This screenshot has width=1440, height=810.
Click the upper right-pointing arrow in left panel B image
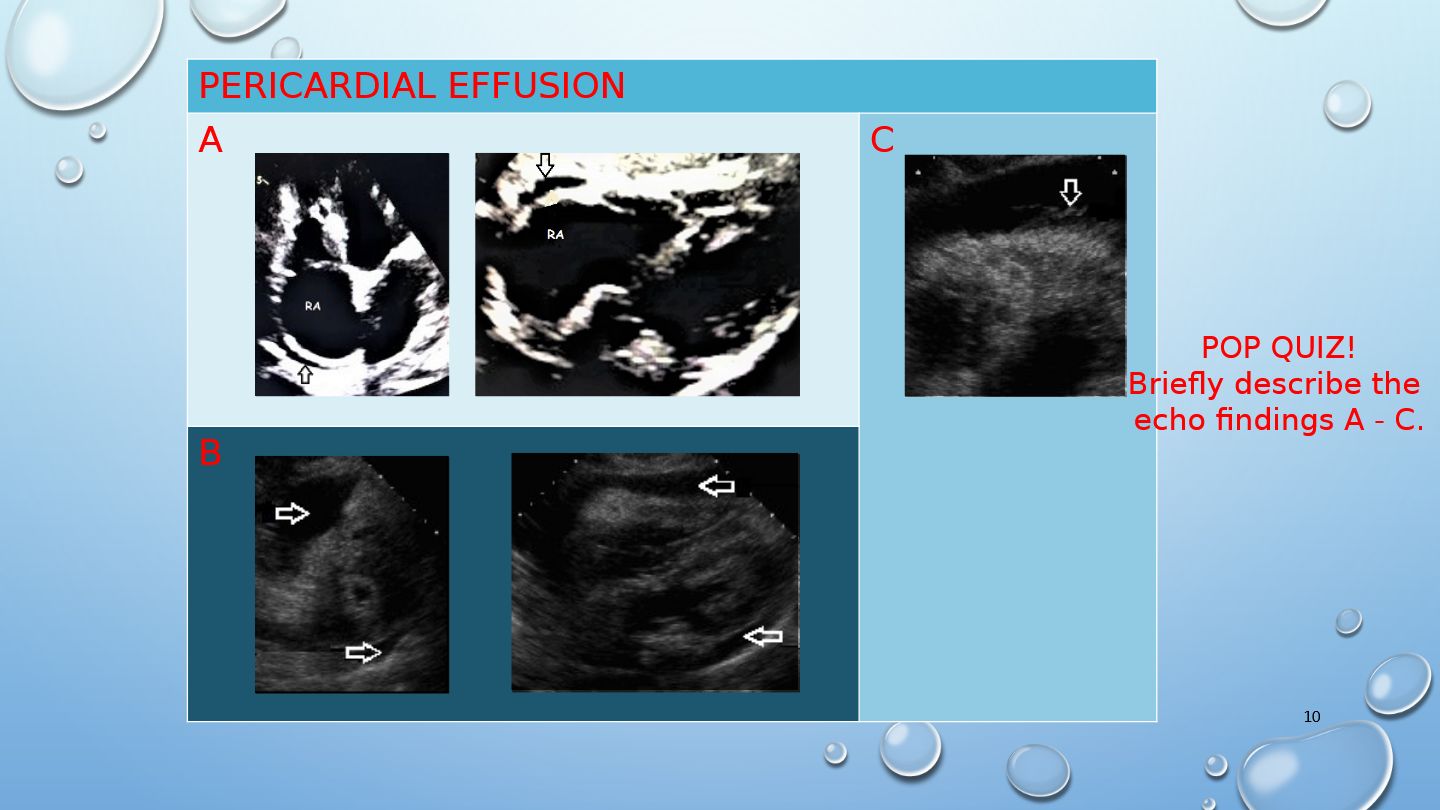point(292,514)
